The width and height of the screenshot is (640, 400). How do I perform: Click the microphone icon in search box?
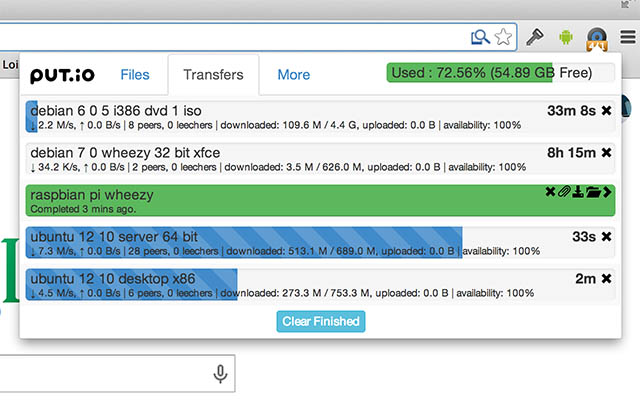click(x=220, y=374)
